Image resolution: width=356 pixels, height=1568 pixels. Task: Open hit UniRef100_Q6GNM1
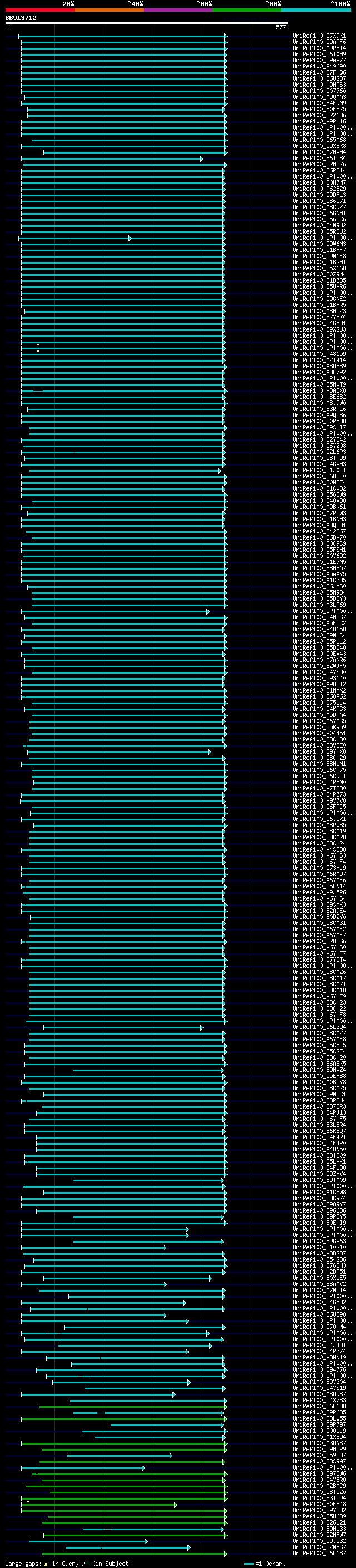point(319,213)
